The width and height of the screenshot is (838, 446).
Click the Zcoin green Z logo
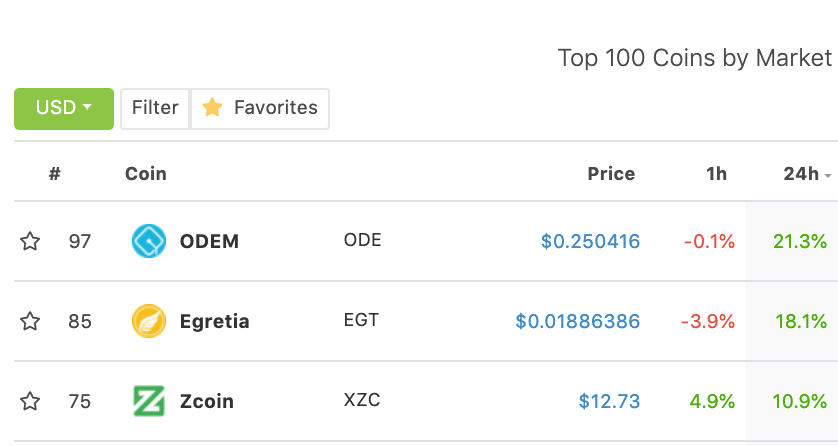click(x=149, y=401)
